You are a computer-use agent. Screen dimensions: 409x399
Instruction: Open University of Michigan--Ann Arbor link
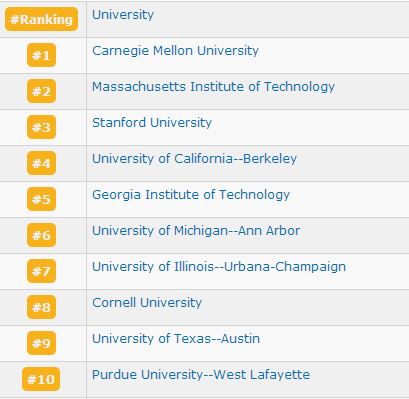click(196, 231)
